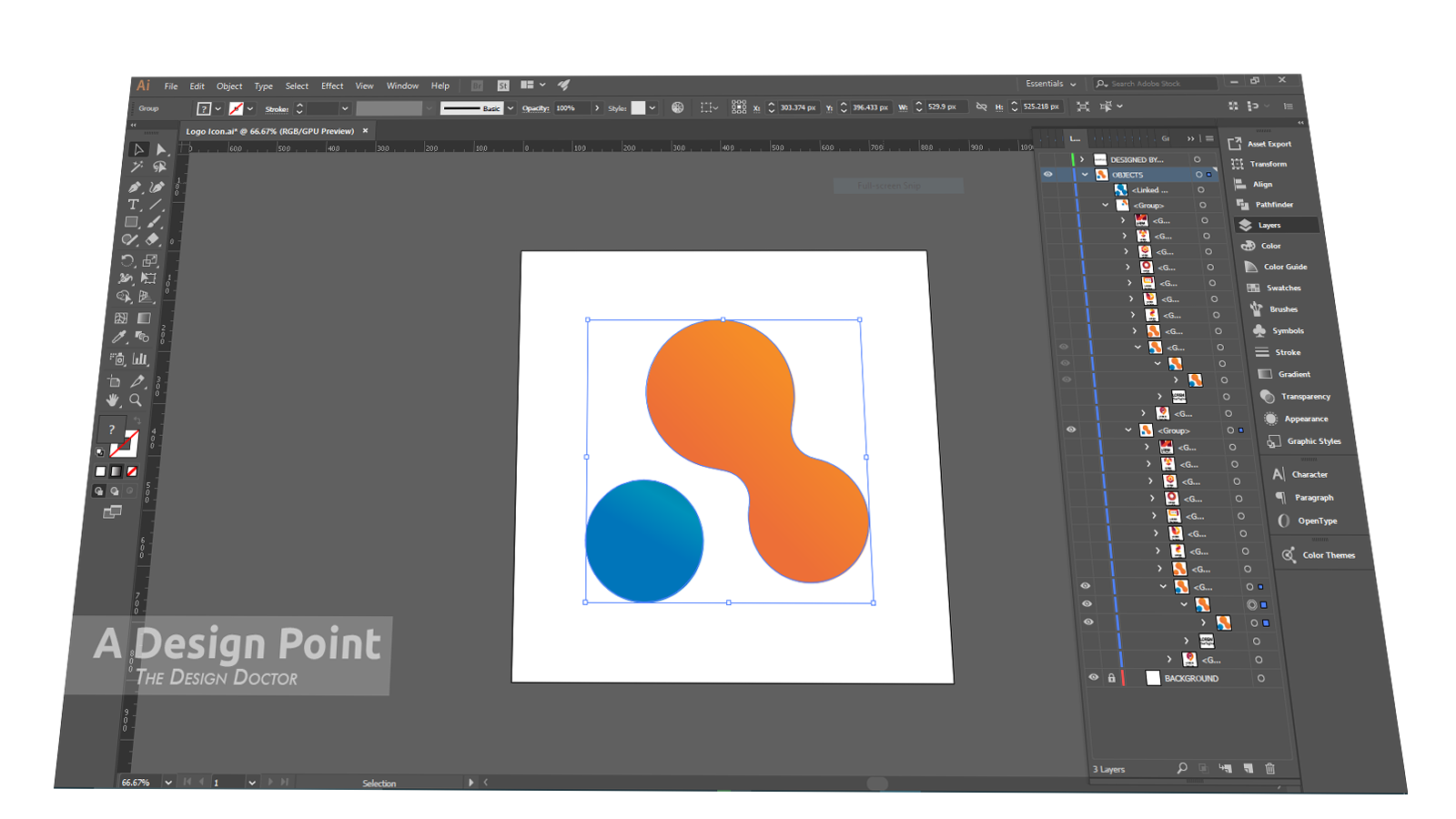Expand the DESIGNED BY layer
Image resolution: width=1456 pixels, height=819 pixels.
tap(1082, 159)
